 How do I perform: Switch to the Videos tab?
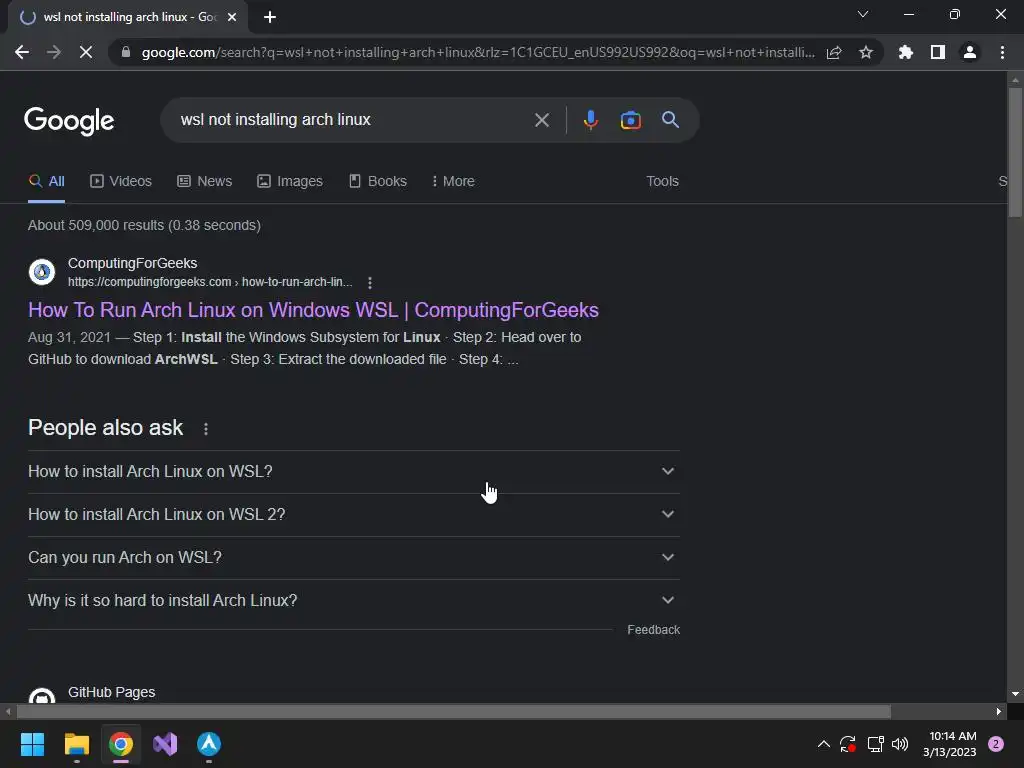click(121, 182)
